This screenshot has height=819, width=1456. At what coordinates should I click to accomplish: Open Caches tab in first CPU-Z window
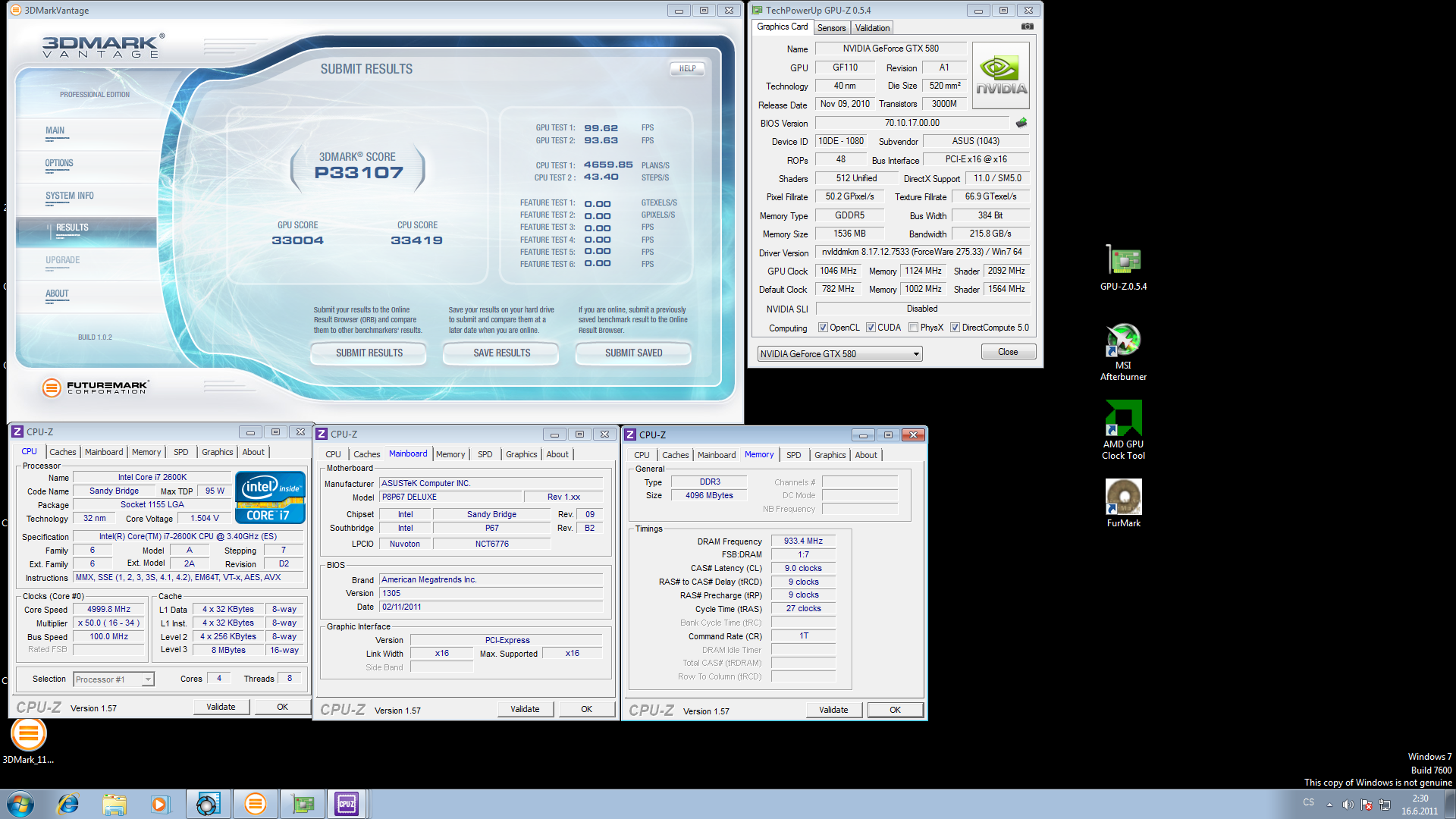tap(62, 452)
